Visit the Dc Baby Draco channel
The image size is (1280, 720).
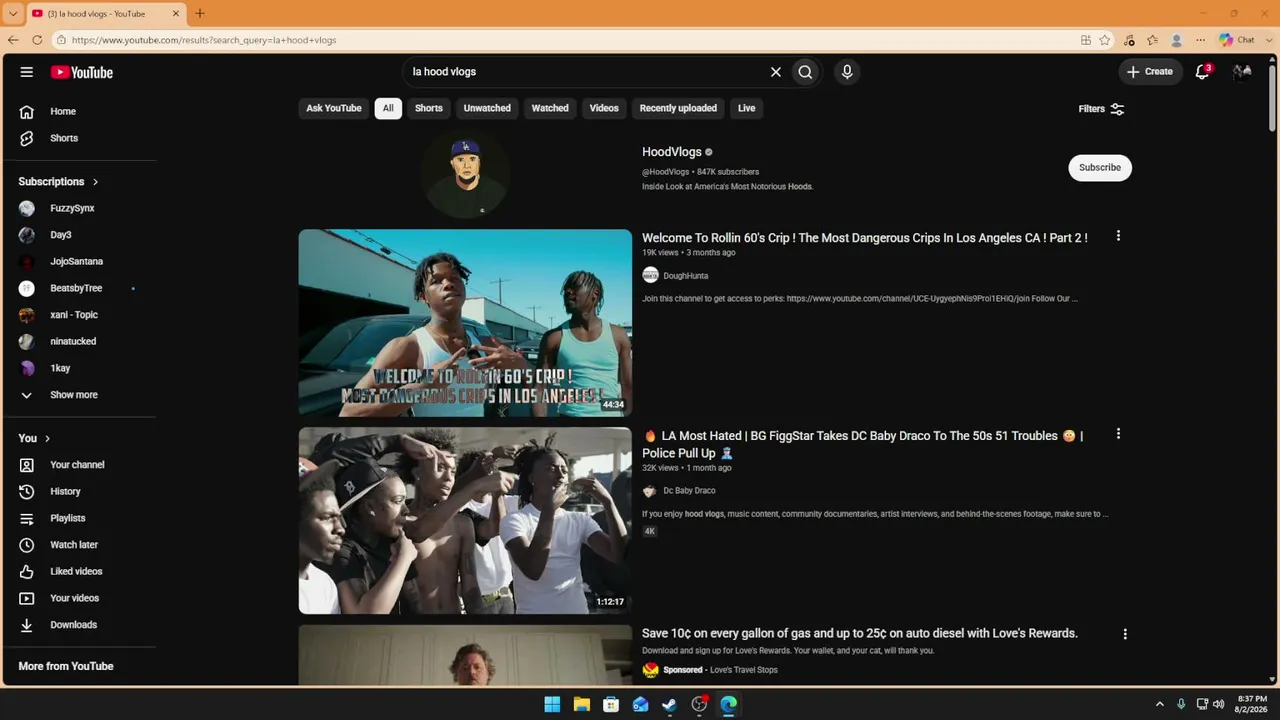(x=689, y=491)
